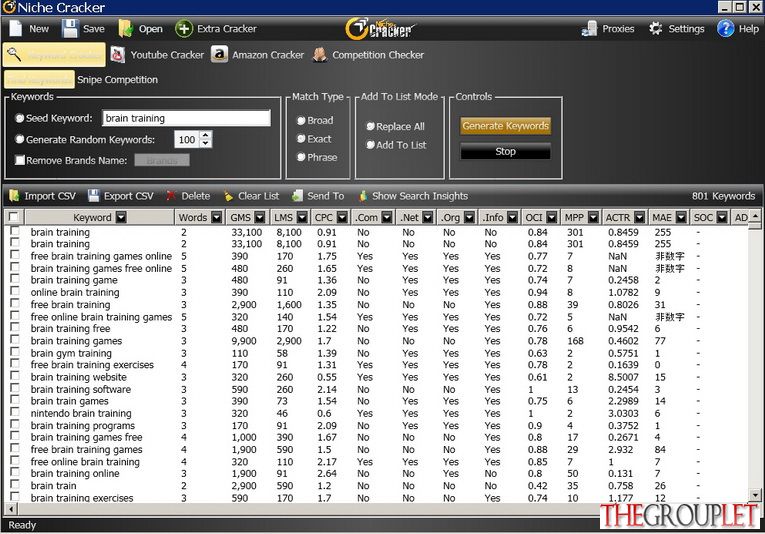This screenshot has height=534, width=765.
Task: Select the Phrase match type
Action: tap(301, 157)
